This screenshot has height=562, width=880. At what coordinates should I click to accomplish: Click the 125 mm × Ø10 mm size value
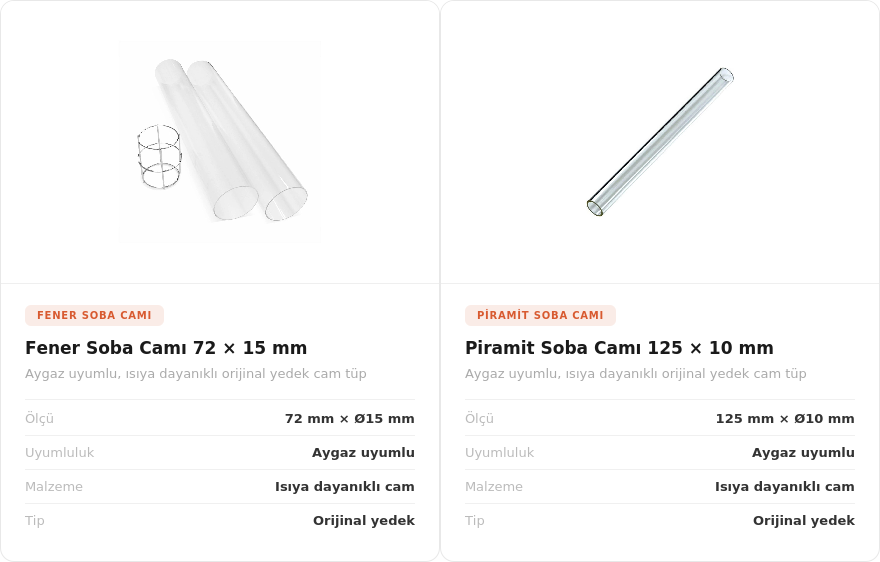pos(785,419)
